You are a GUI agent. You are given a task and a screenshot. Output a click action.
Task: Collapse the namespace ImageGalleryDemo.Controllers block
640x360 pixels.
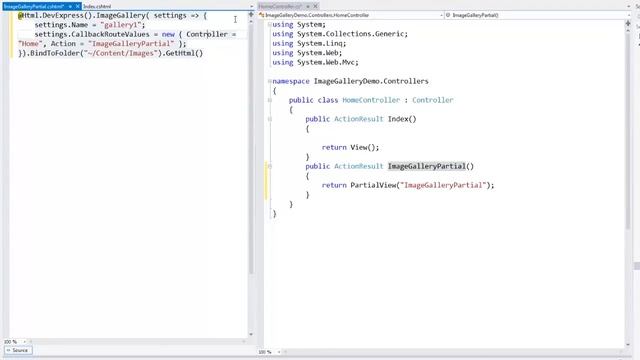[269, 81]
